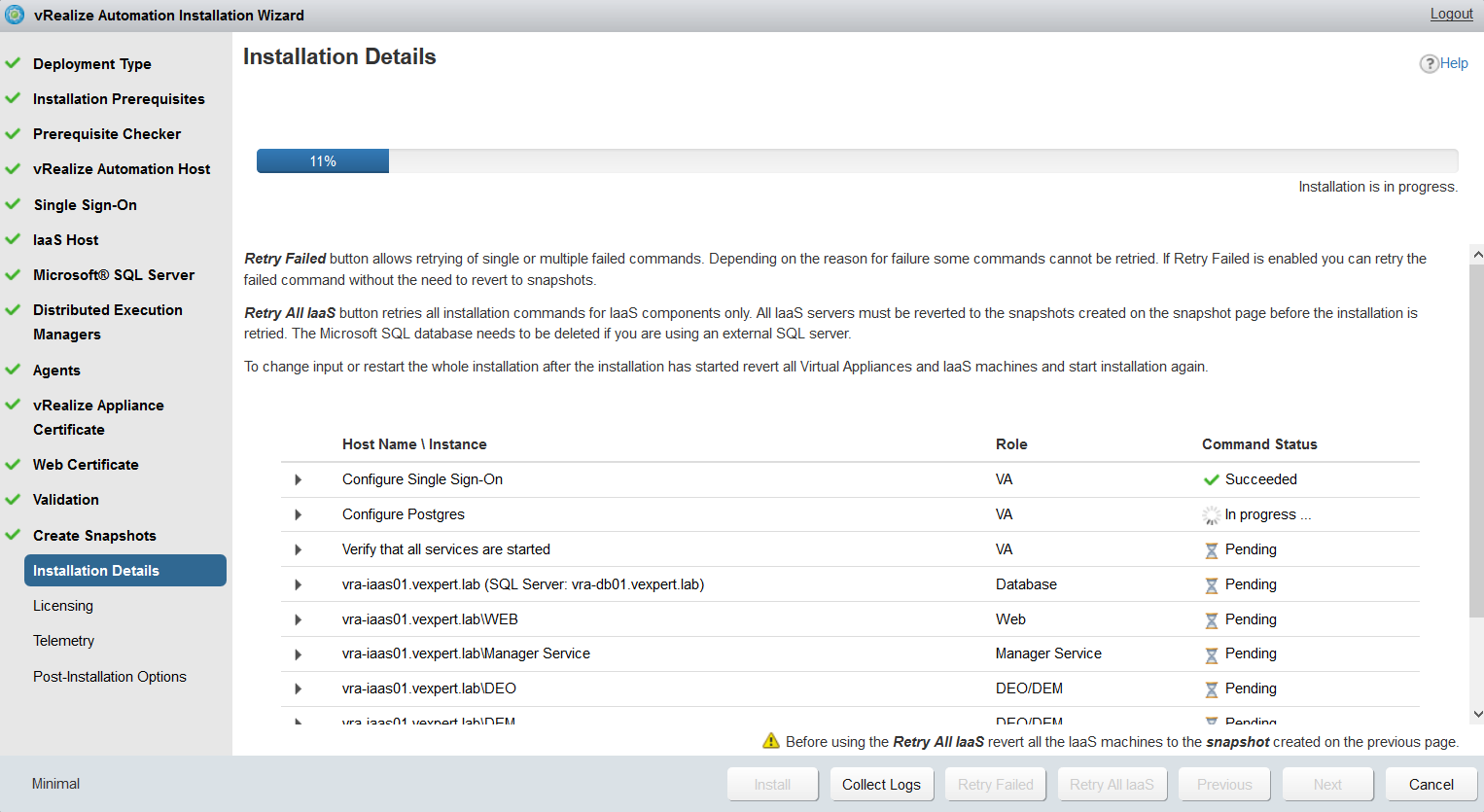
Task: Expand Verify that all services are started
Action: pos(298,549)
